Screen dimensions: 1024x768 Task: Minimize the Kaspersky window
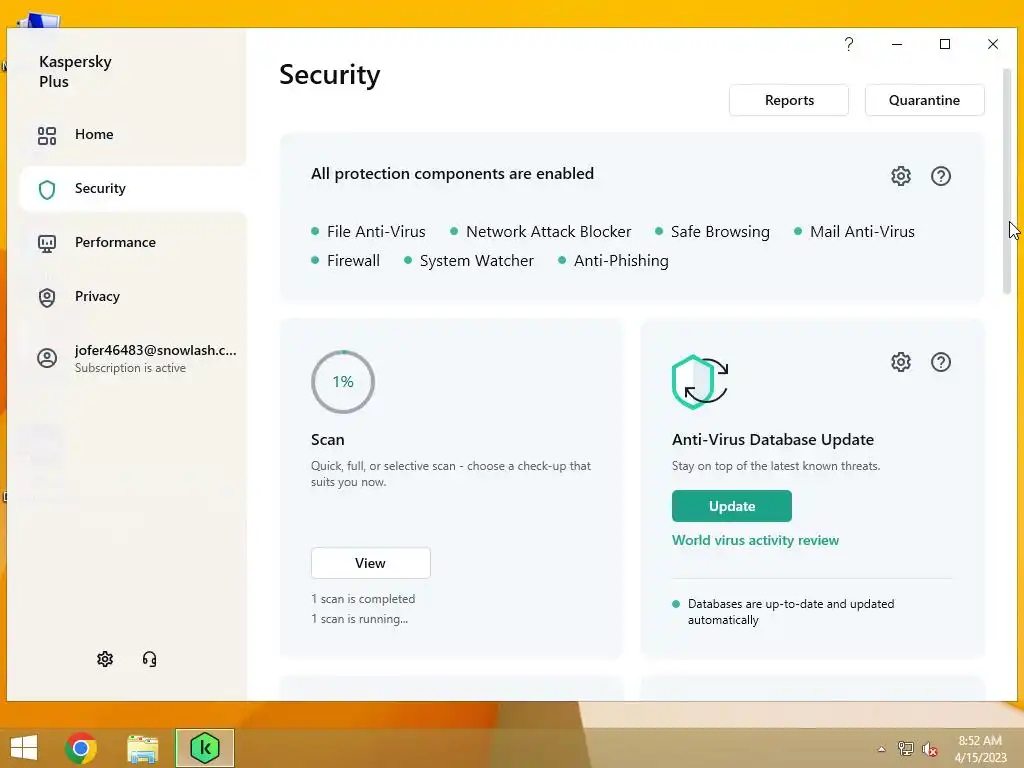[x=897, y=44]
